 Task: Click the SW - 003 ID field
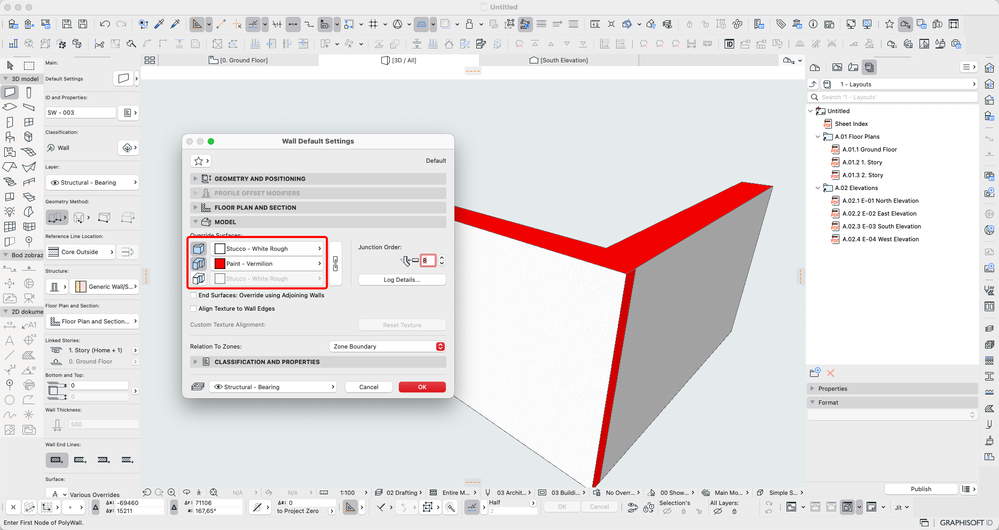(x=80, y=112)
